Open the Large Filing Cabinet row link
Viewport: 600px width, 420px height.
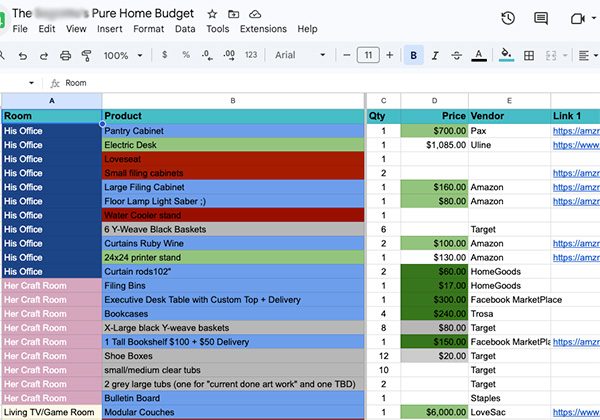576,187
